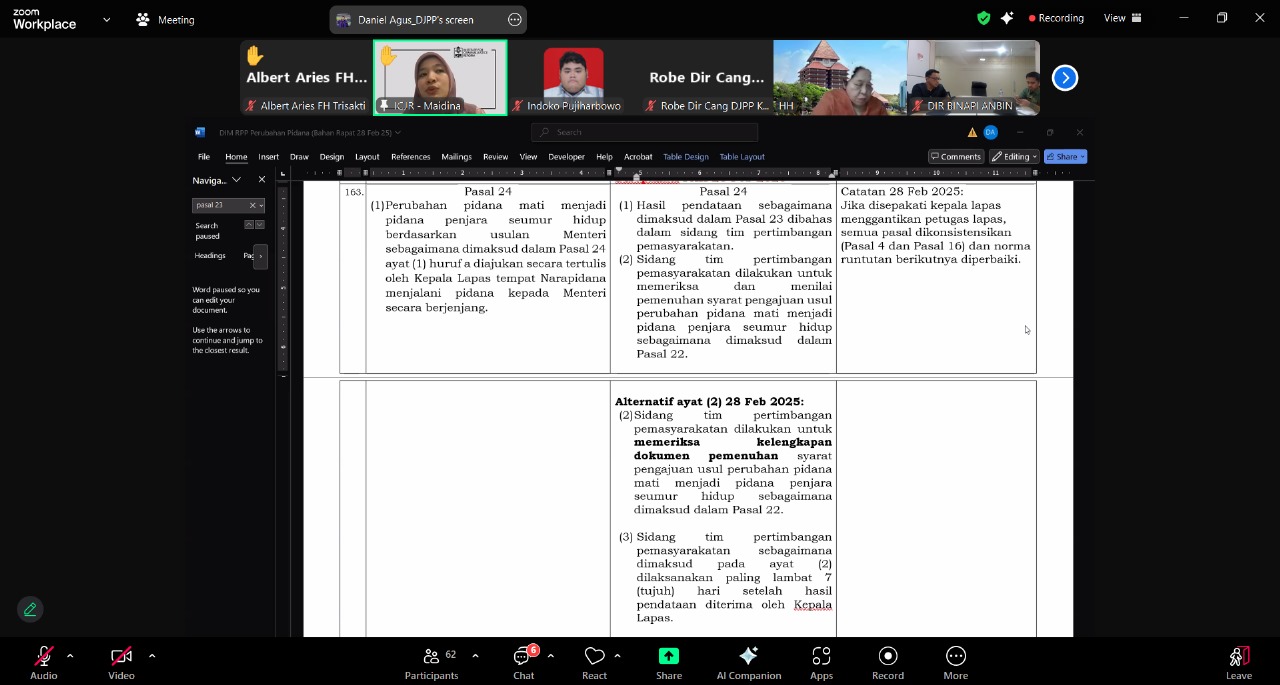Click the underlined word 'Kepala' in document
Image resolution: width=1280 pixels, height=685 pixels.
(813, 604)
